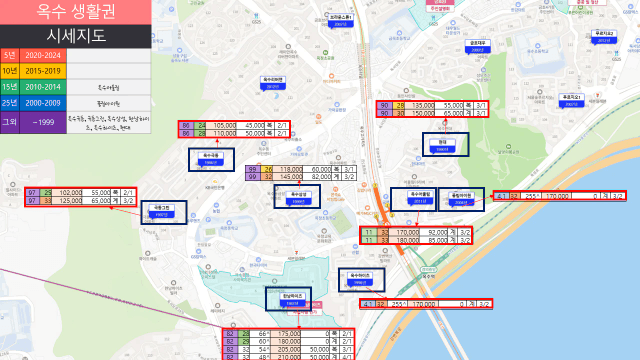Select the 풍림아이원 map pin
The height and width of the screenshot is (360, 640).
coord(461,199)
